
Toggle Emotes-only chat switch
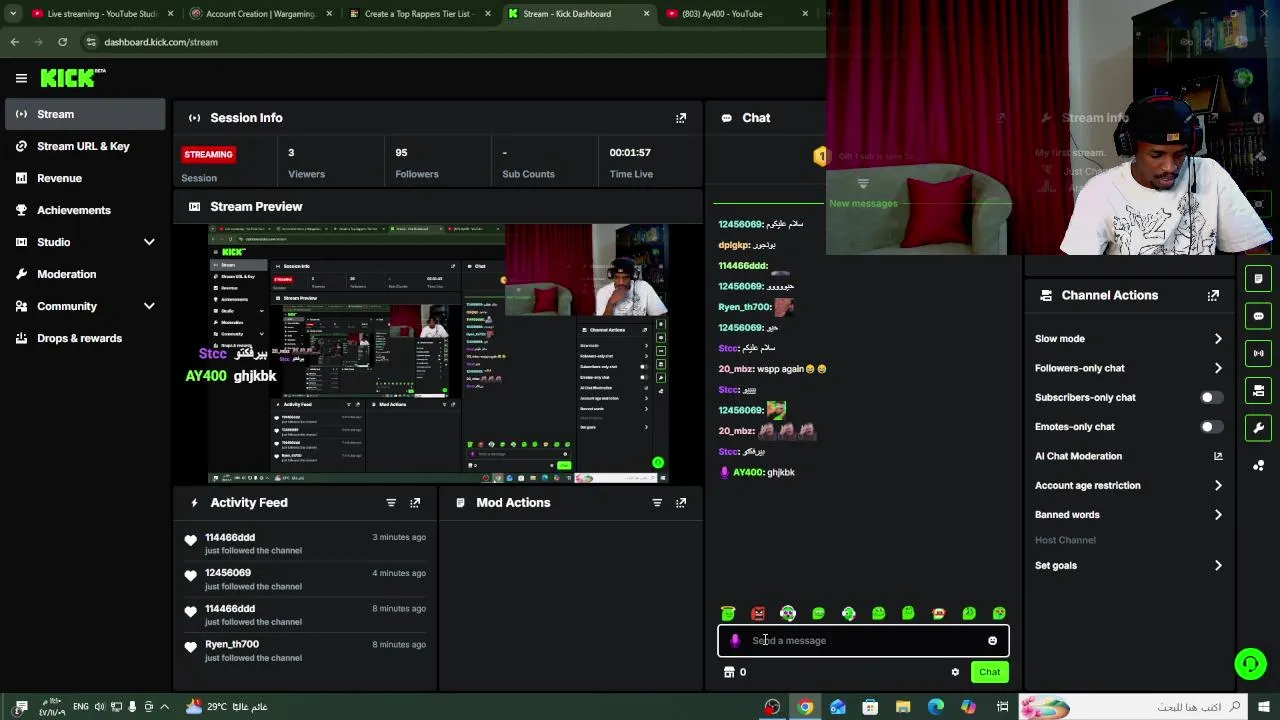point(1210,427)
